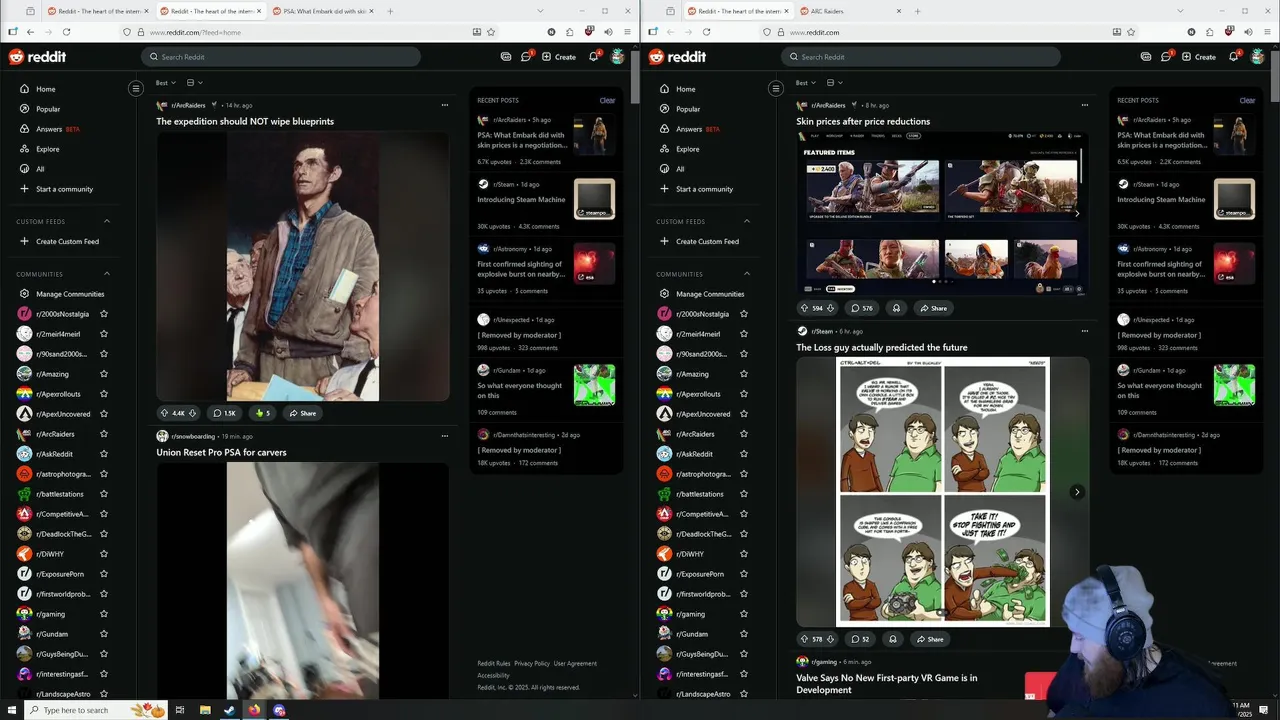Share the Loss guy post

coord(929,639)
